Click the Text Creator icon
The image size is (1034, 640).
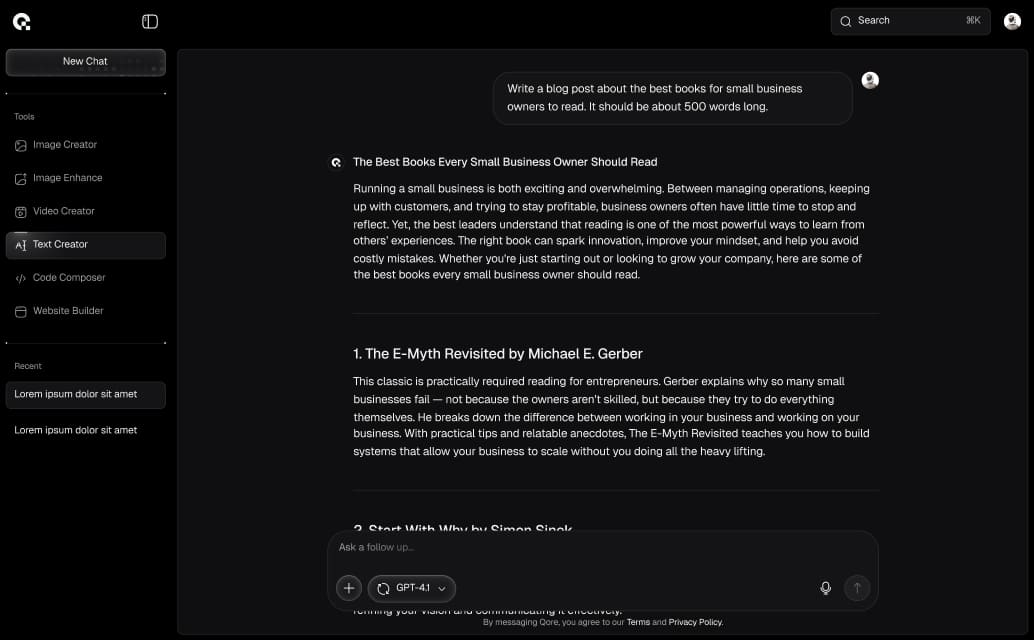click(21, 245)
